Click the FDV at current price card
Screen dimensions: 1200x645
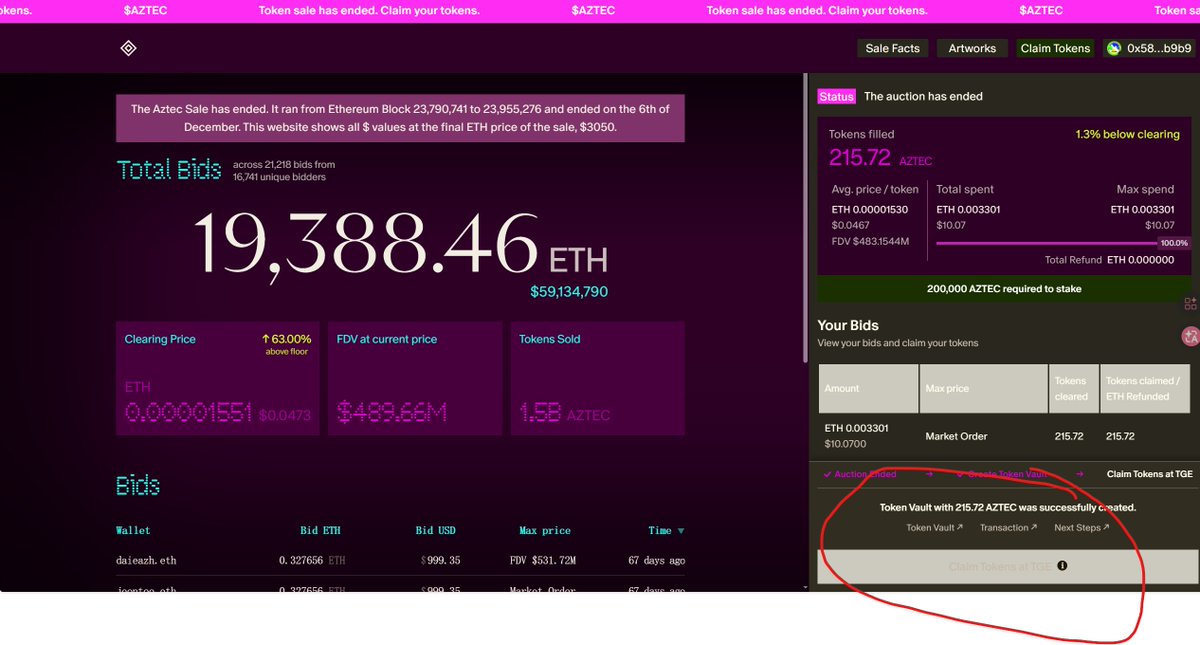tap(415, 378)
